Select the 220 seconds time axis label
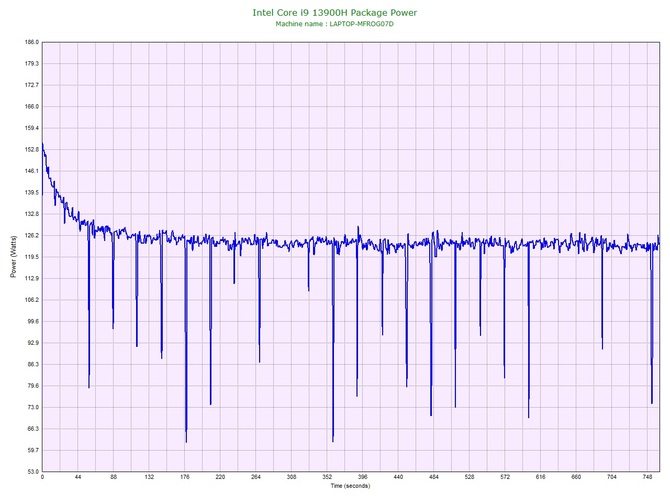Viewport: 670px width, 503px height. [220, 477]
